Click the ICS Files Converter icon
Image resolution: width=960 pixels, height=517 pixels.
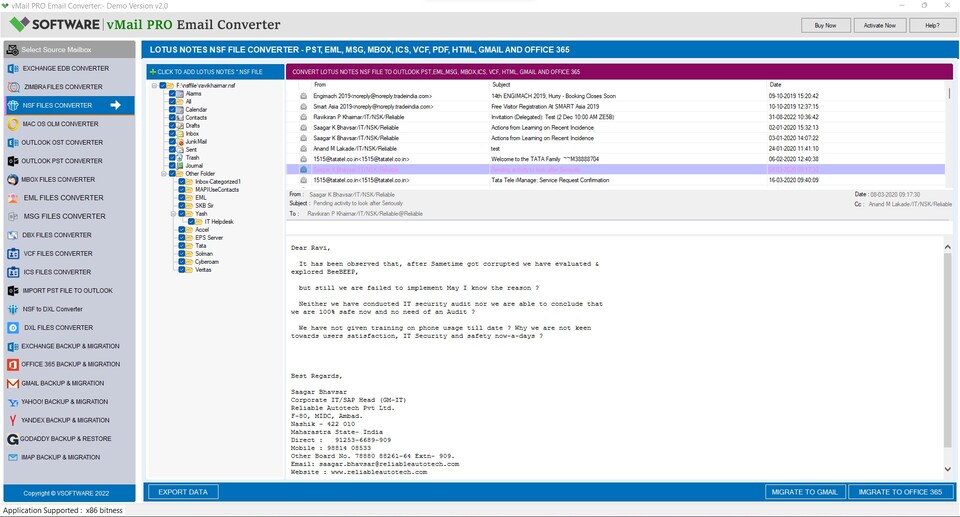[13, 272]
